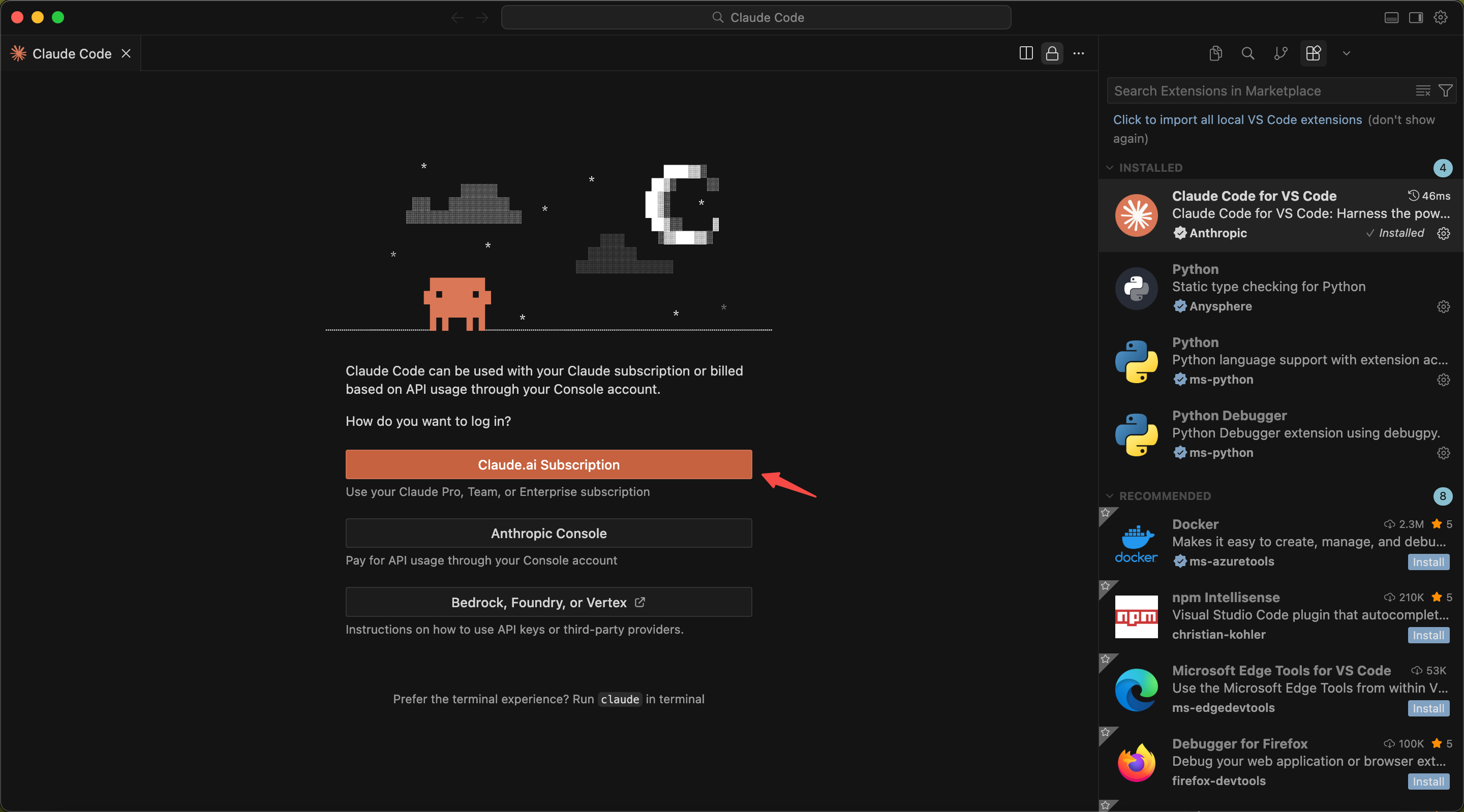Open the extensions filter funnel icon
Viewport: 1464px width, 812px height.
(x=1445, y=91)
